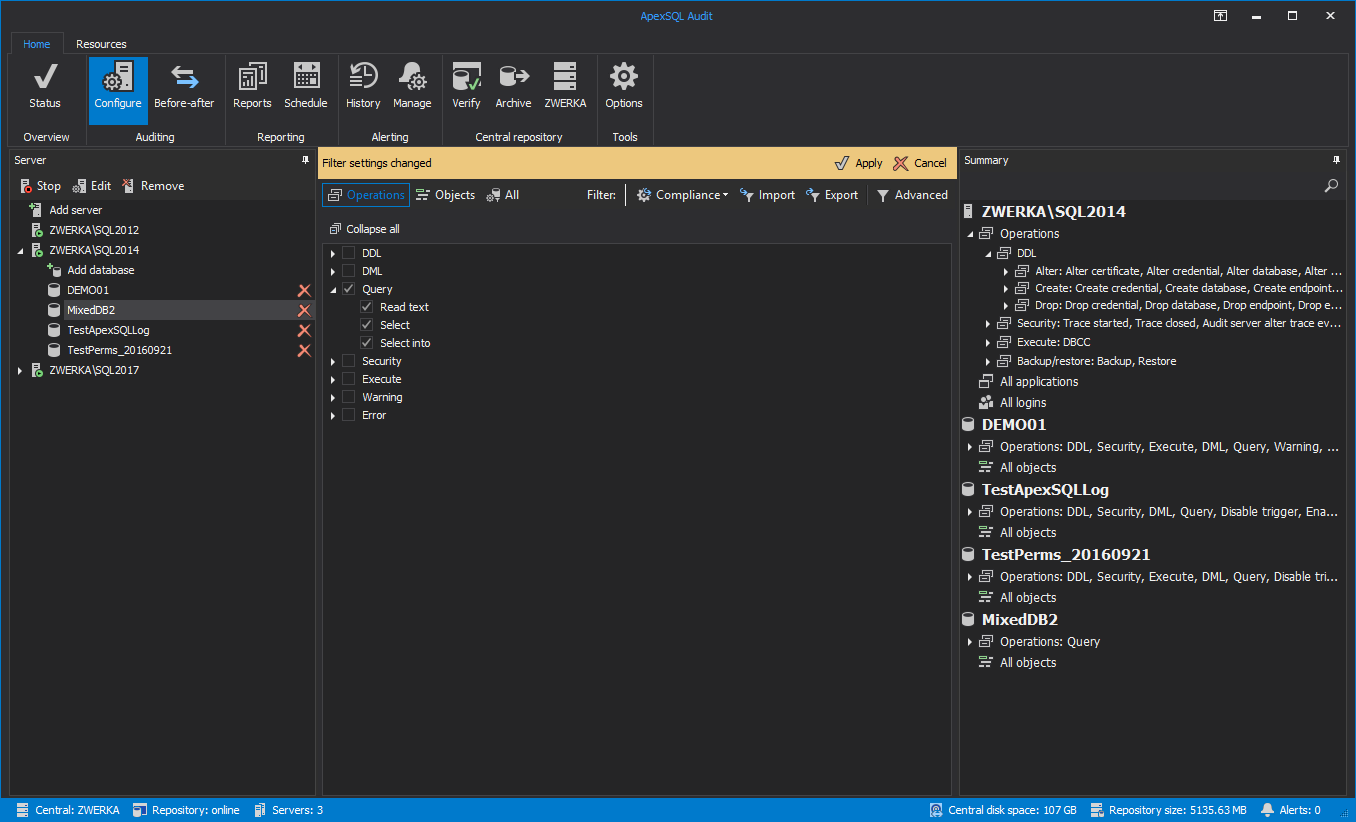
Task: Open the Options gear tool
Action: 624,87
